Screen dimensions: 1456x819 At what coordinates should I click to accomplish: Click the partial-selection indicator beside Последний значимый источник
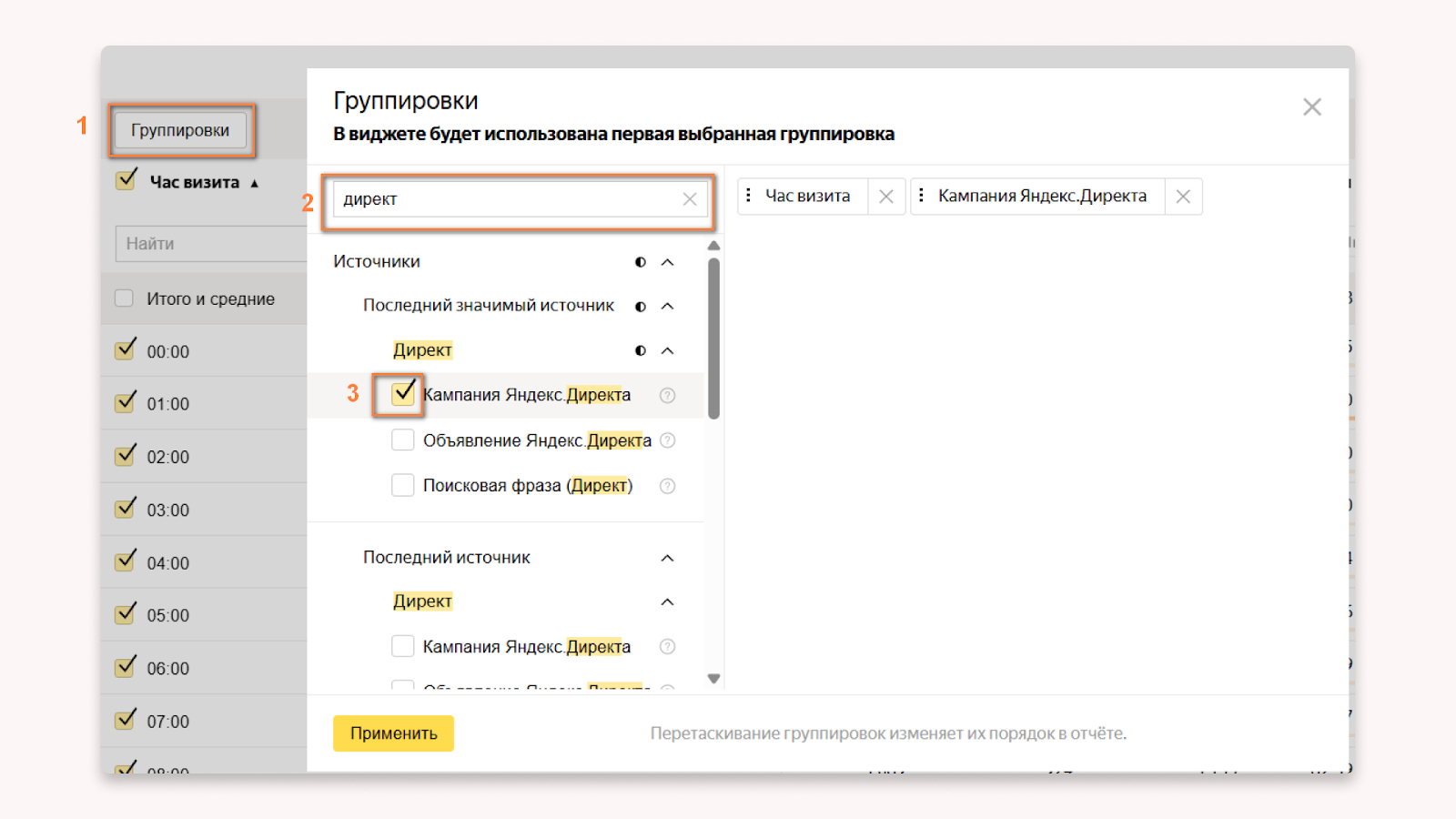pos(641,307)
